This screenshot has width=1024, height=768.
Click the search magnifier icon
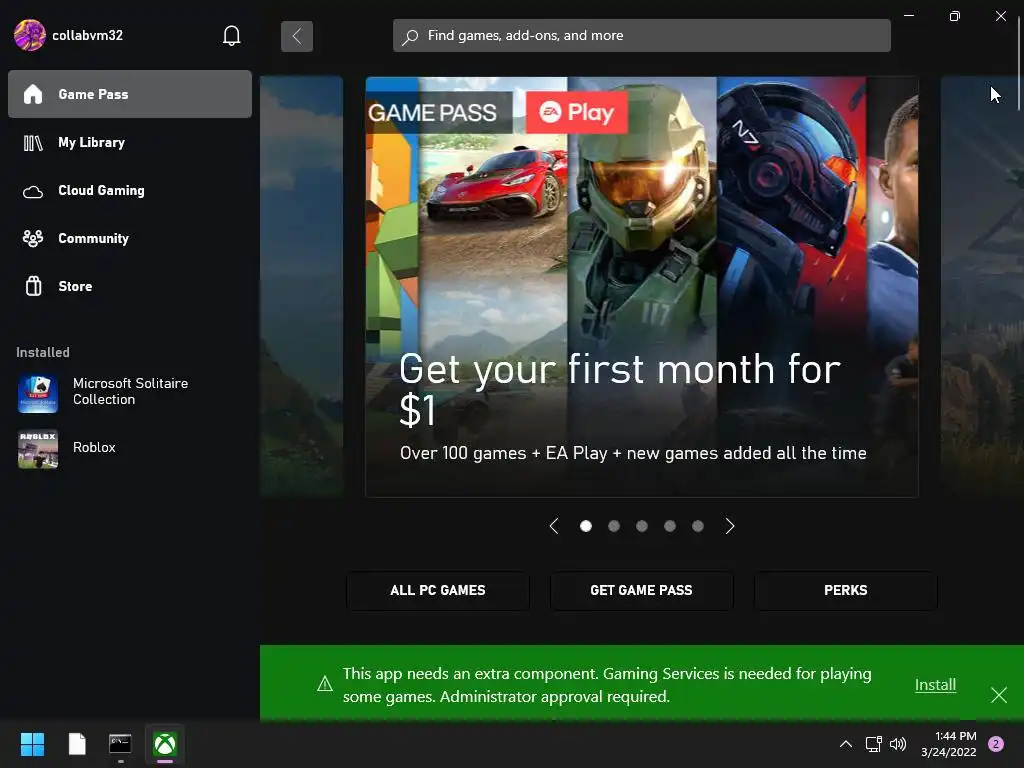click(x=409, y=37)
